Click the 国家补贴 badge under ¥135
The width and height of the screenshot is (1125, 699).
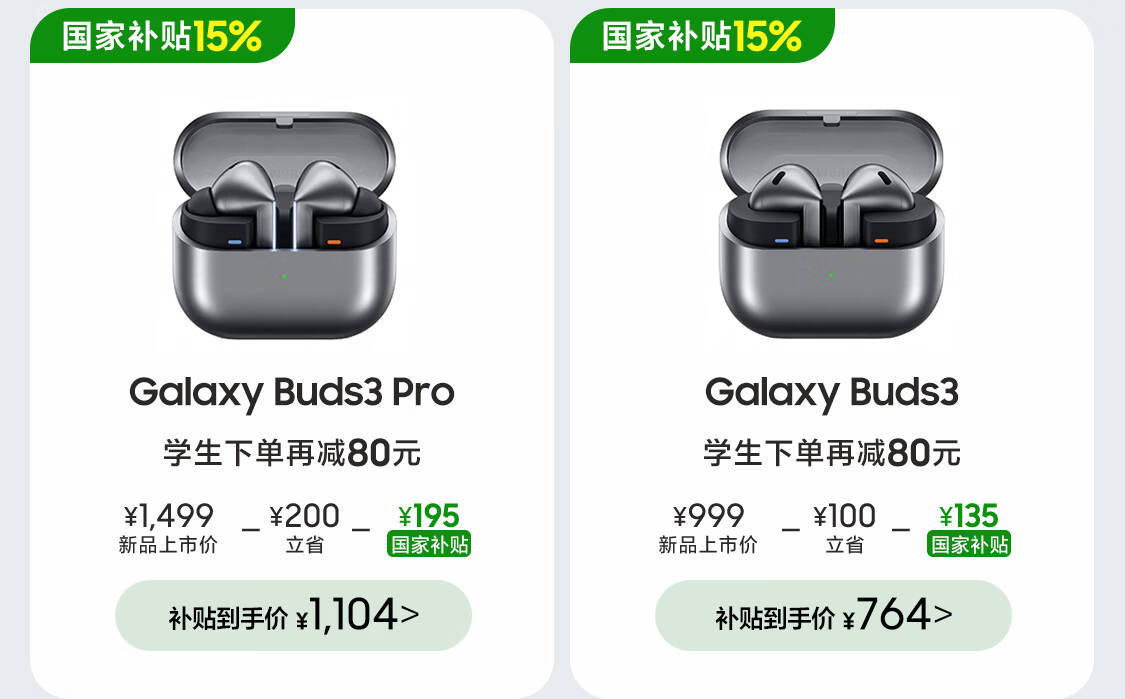[969, 545]
